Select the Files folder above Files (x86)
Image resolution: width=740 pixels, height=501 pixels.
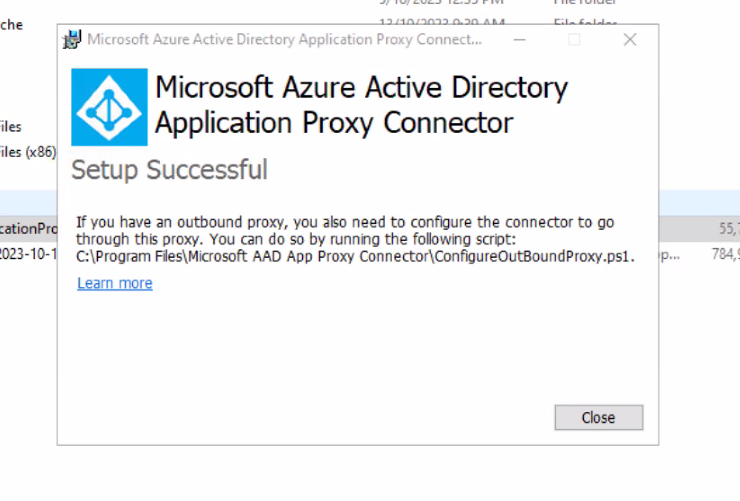click(11, 127)
